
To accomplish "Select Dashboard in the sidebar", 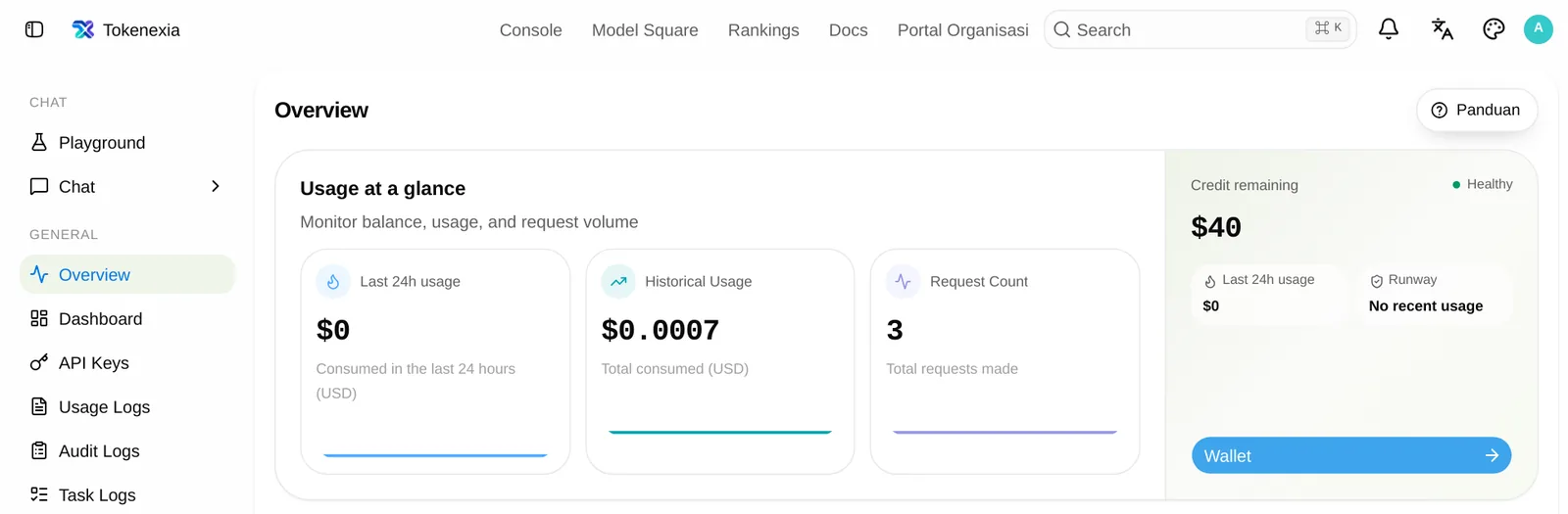I will pyautogui.click(x=127, y=318).
